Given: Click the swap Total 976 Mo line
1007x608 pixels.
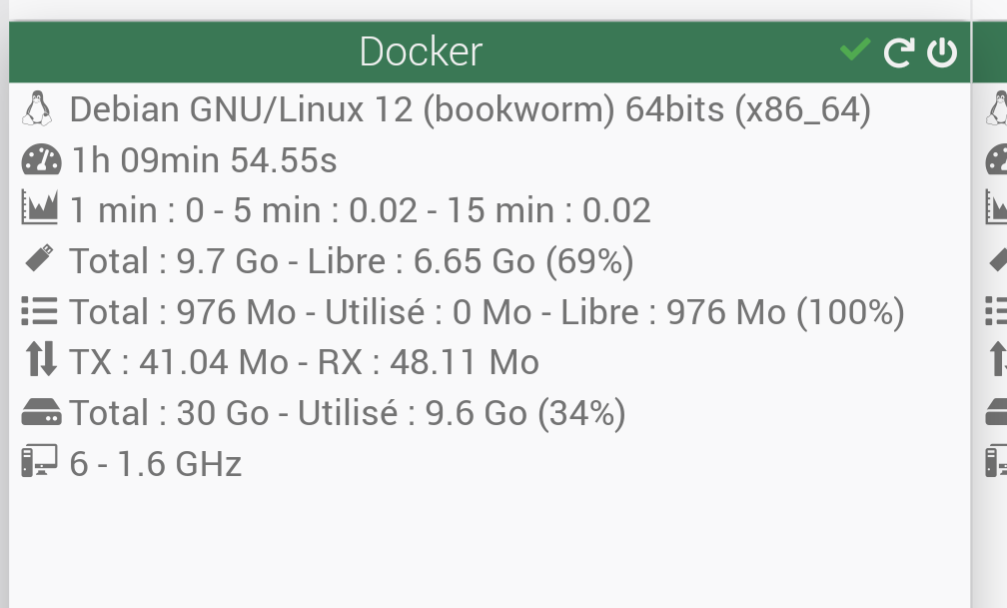Looking at the screenshot, I should point(487,312).
